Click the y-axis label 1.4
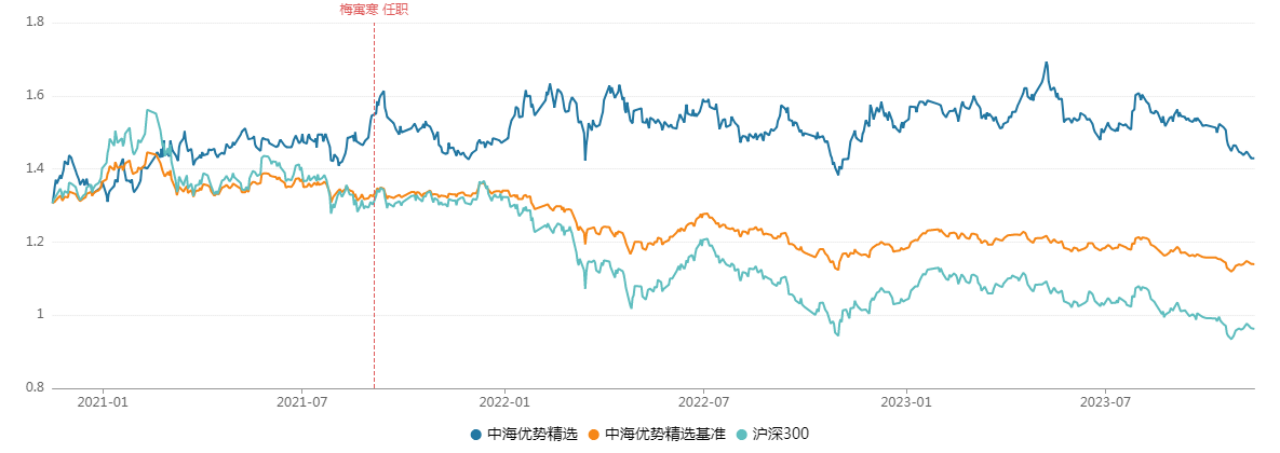The height and width of the screenshot is (453, 1280). click(x=33, y=169)
